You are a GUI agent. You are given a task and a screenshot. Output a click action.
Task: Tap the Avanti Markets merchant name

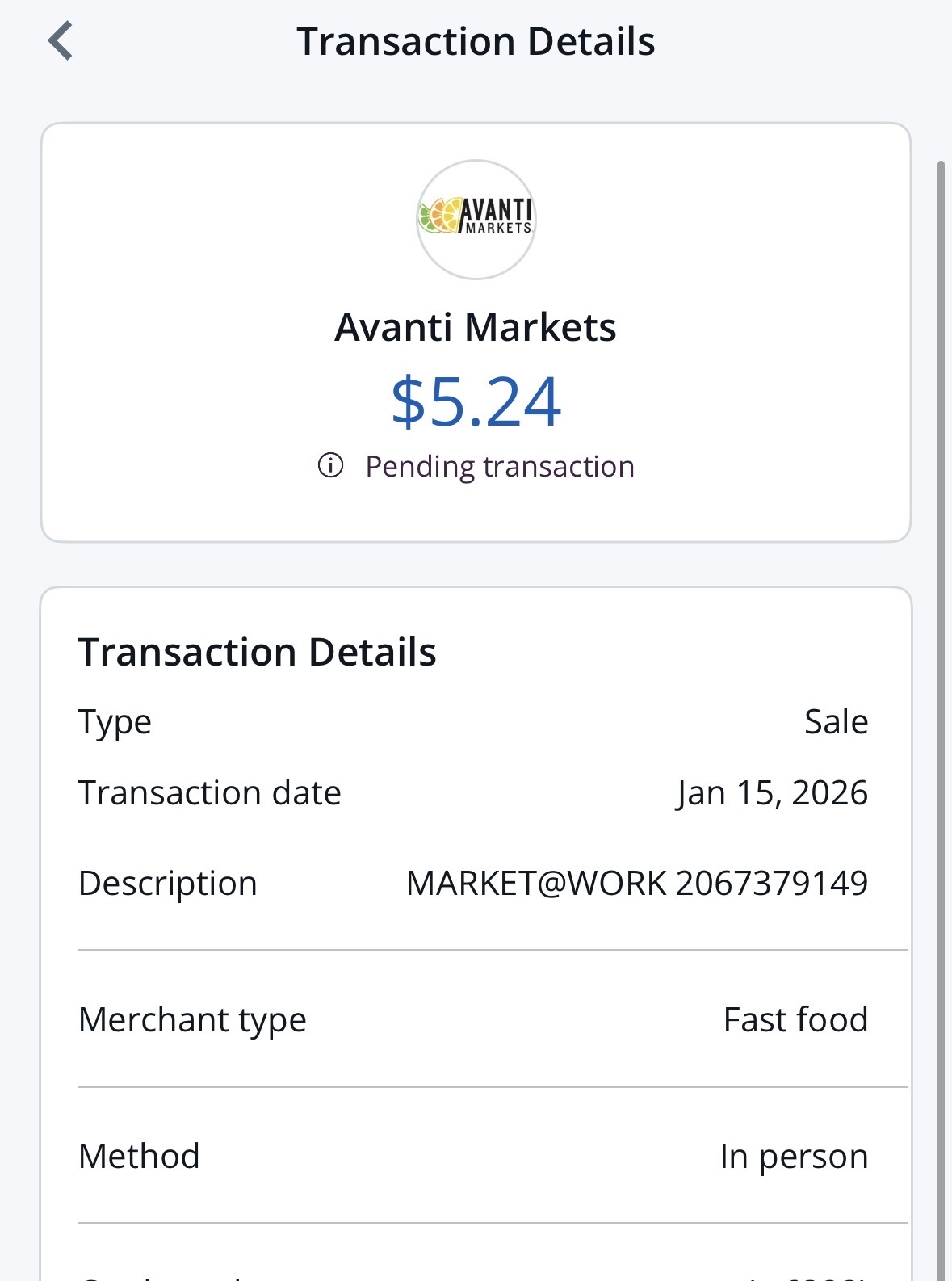point(476,327)
